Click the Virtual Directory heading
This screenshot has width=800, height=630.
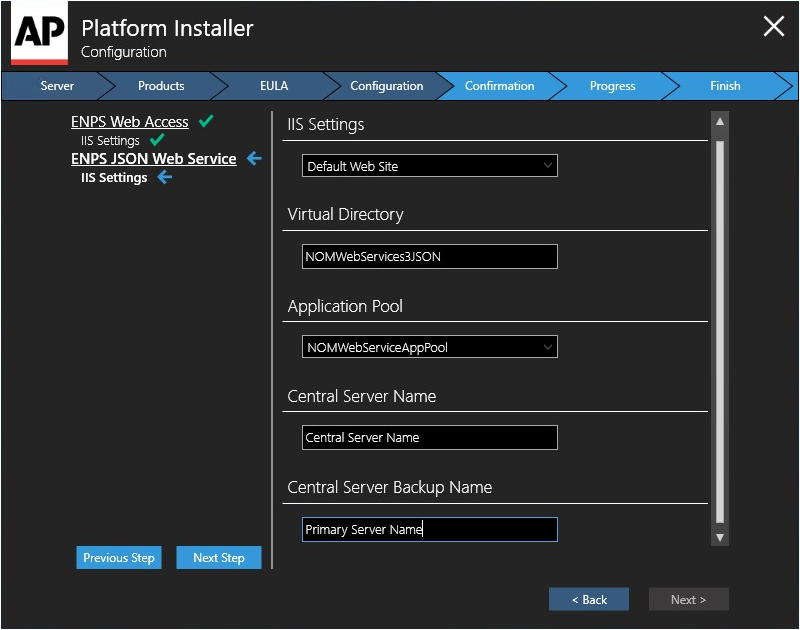[x=345, y=214]
